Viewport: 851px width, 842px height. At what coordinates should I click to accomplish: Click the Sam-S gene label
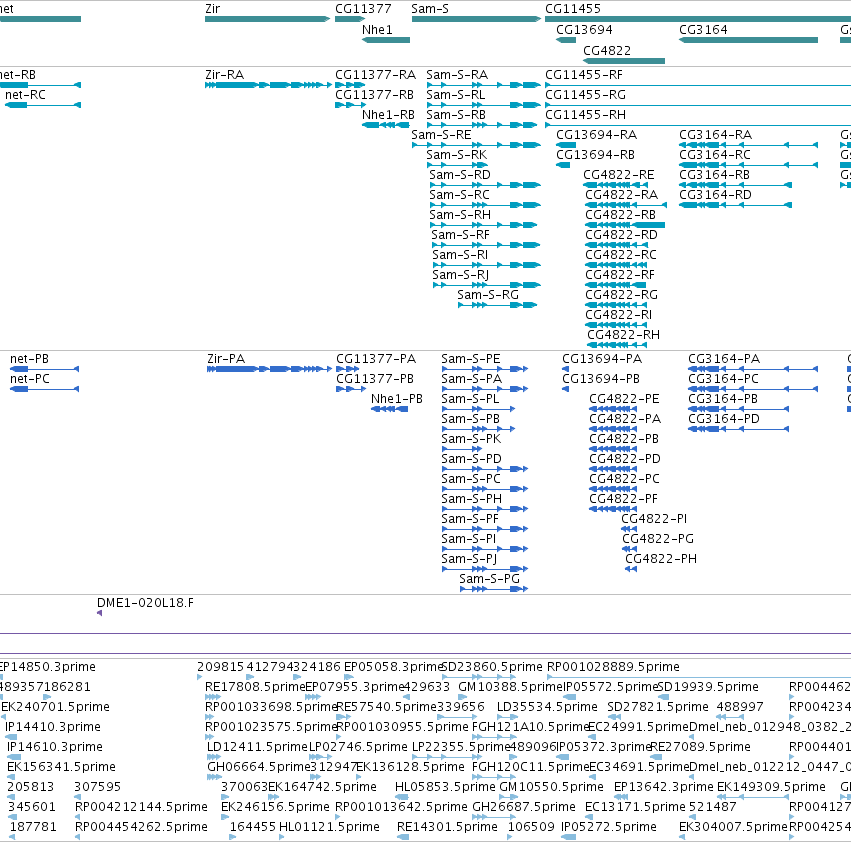click(x=430, y=9)
